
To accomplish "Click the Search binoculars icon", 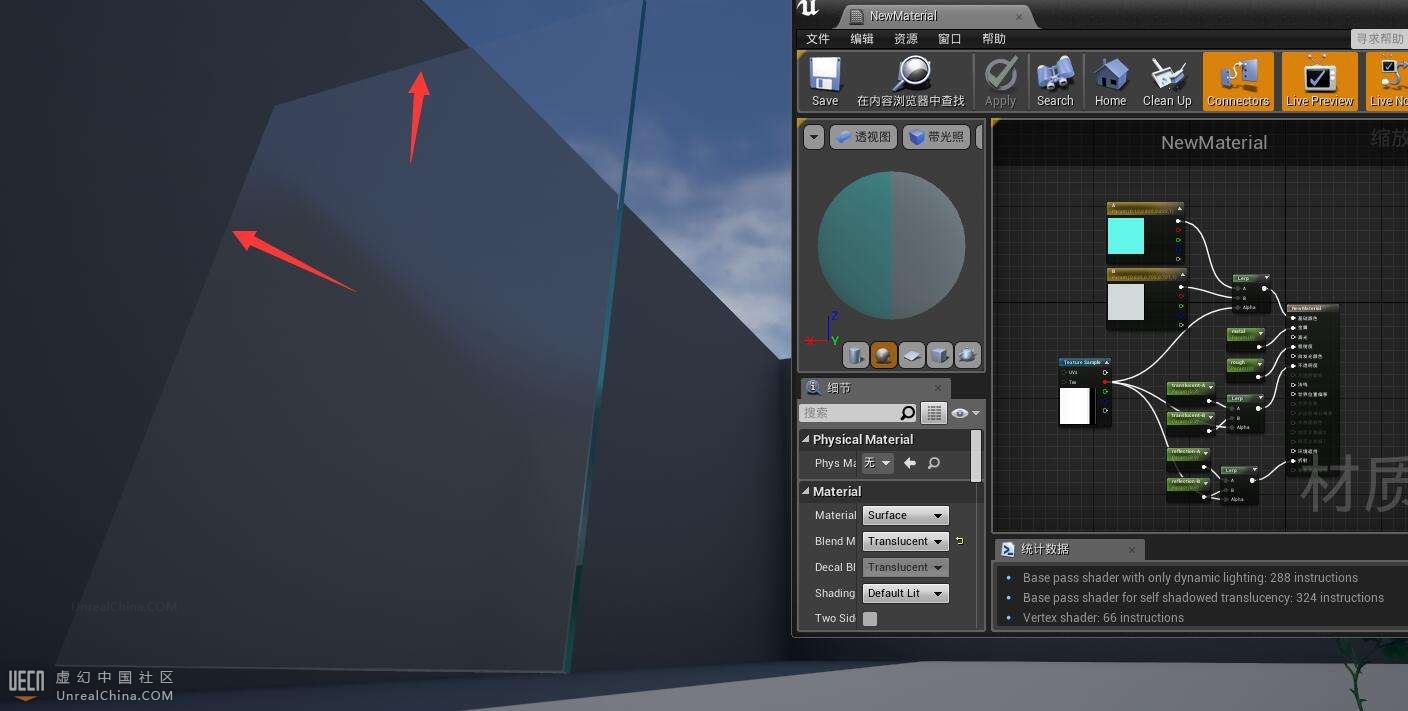I will [1054, 81].
